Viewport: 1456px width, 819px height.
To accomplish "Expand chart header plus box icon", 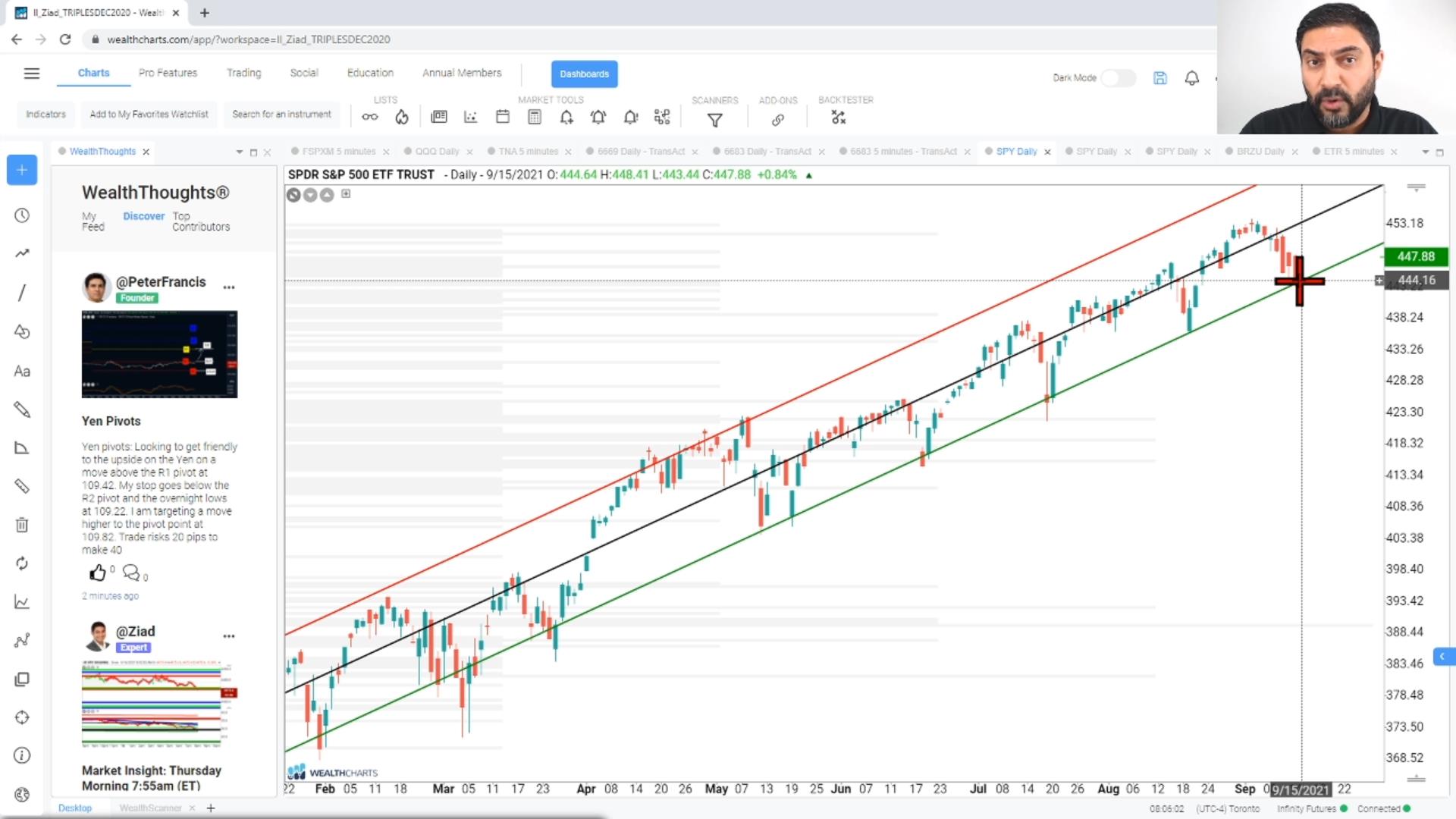I will point(346,194).
